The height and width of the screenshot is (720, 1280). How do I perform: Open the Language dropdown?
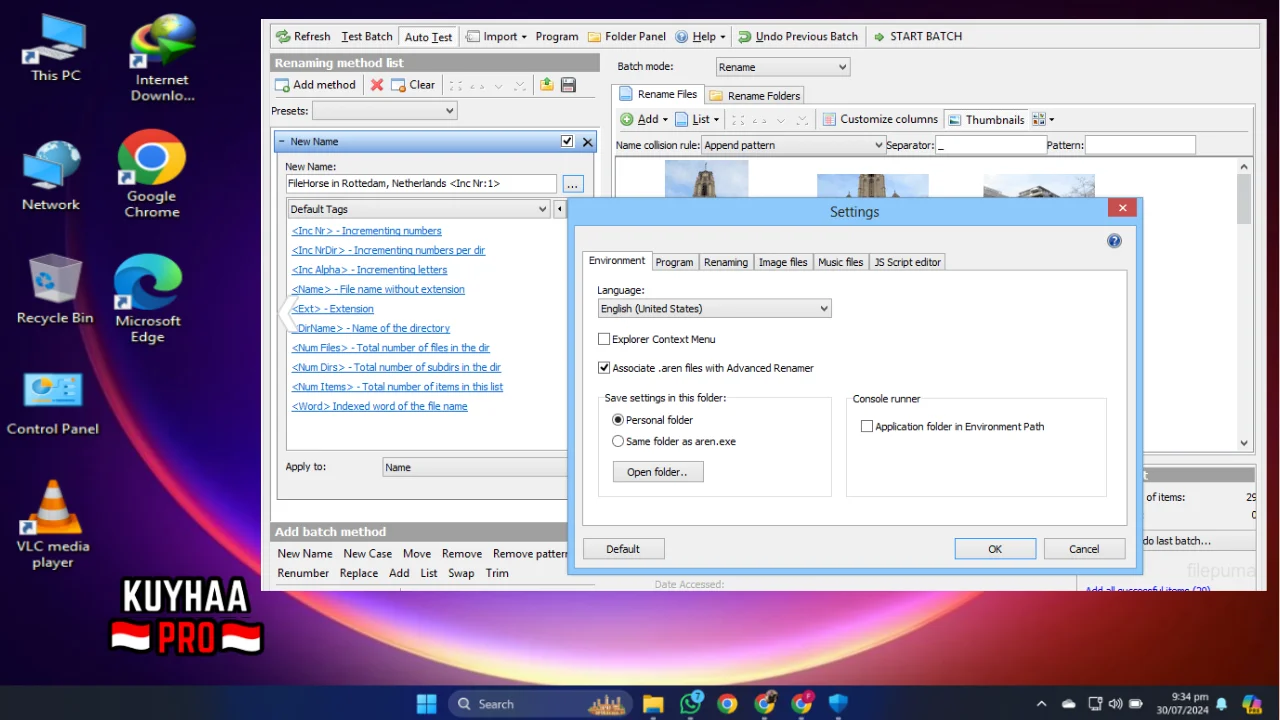coord(714,308)
